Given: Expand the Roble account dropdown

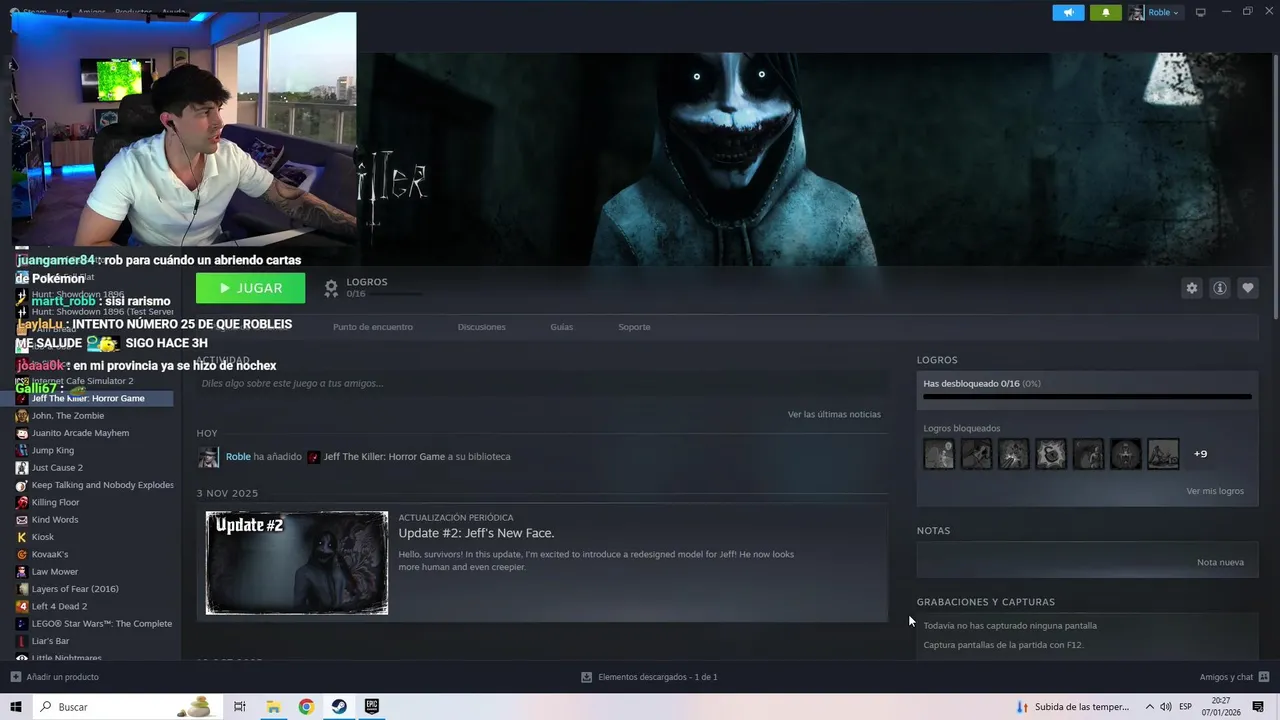Looking at the screenshot, I should coord(1155,12).
